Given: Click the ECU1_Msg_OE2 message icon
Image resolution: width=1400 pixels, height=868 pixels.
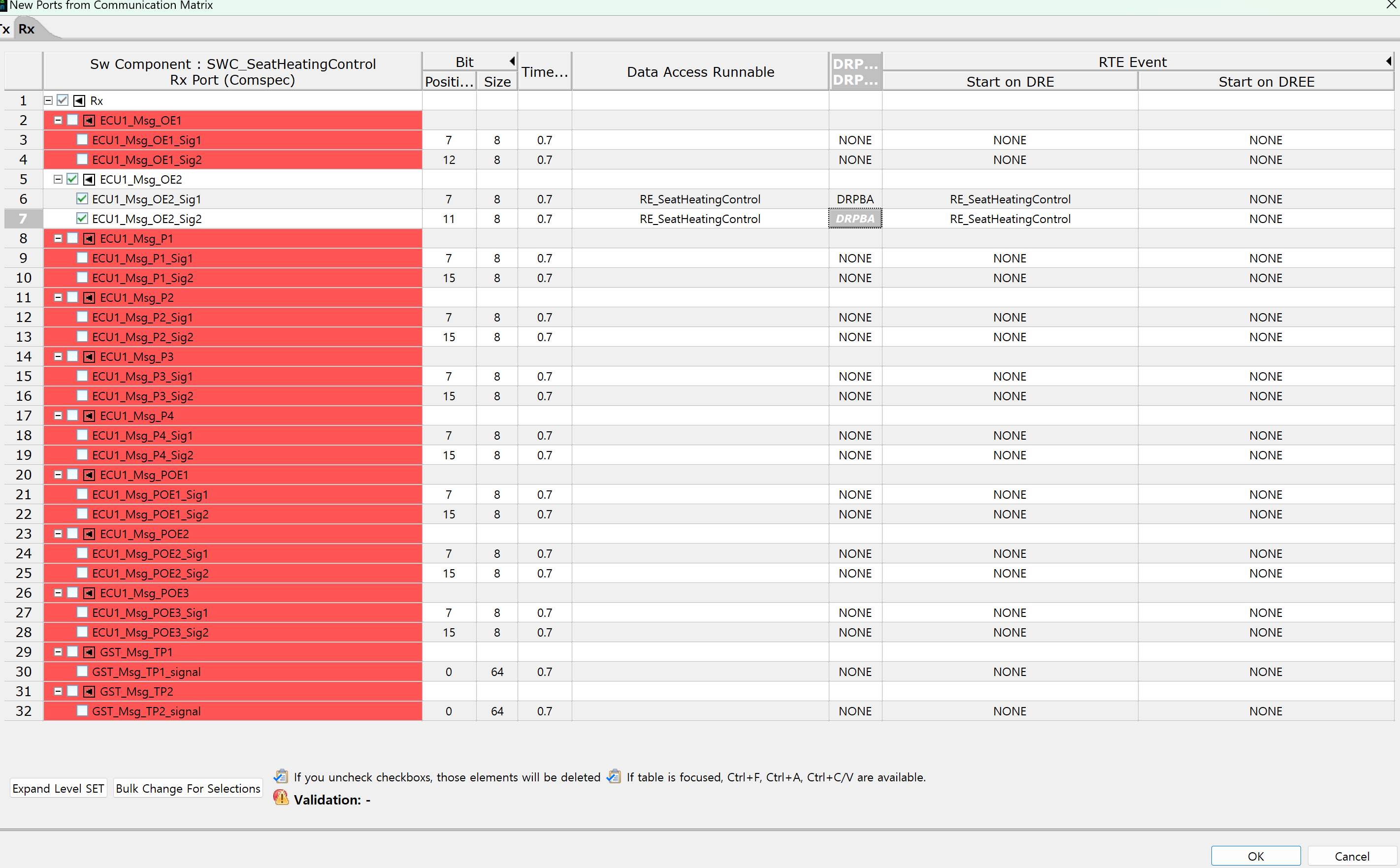Looking at the screenshot, I should 89,180.
